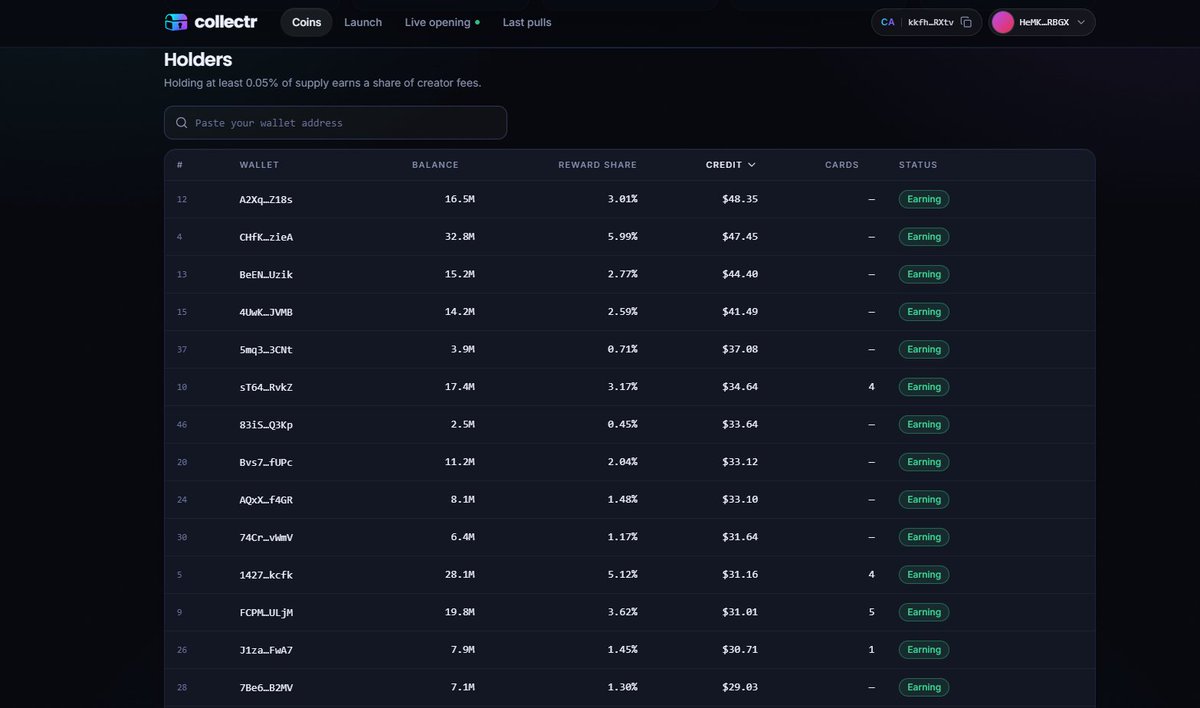The image size is (1200, 708).
Task: Select wallet AQxX…f4GR
Action: point(266,499)
